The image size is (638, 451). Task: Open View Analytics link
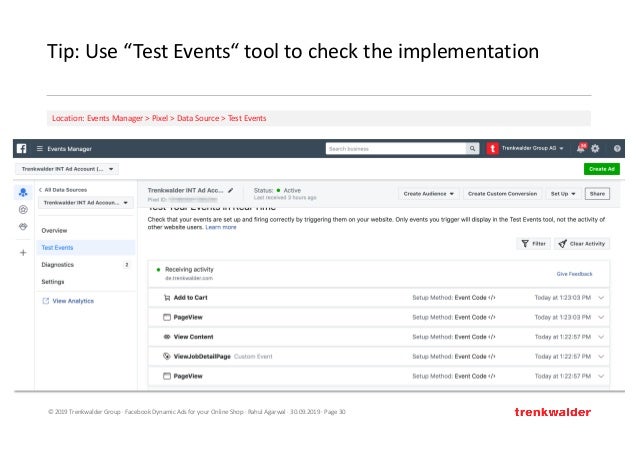[x=73, y=301]
